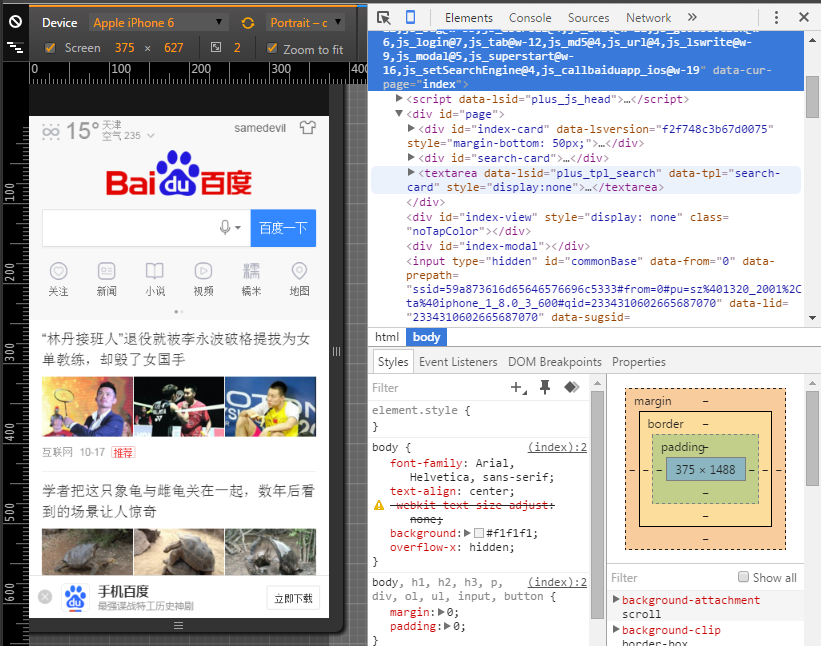Tap the 小说 book icon

click(x=154, y=271)
